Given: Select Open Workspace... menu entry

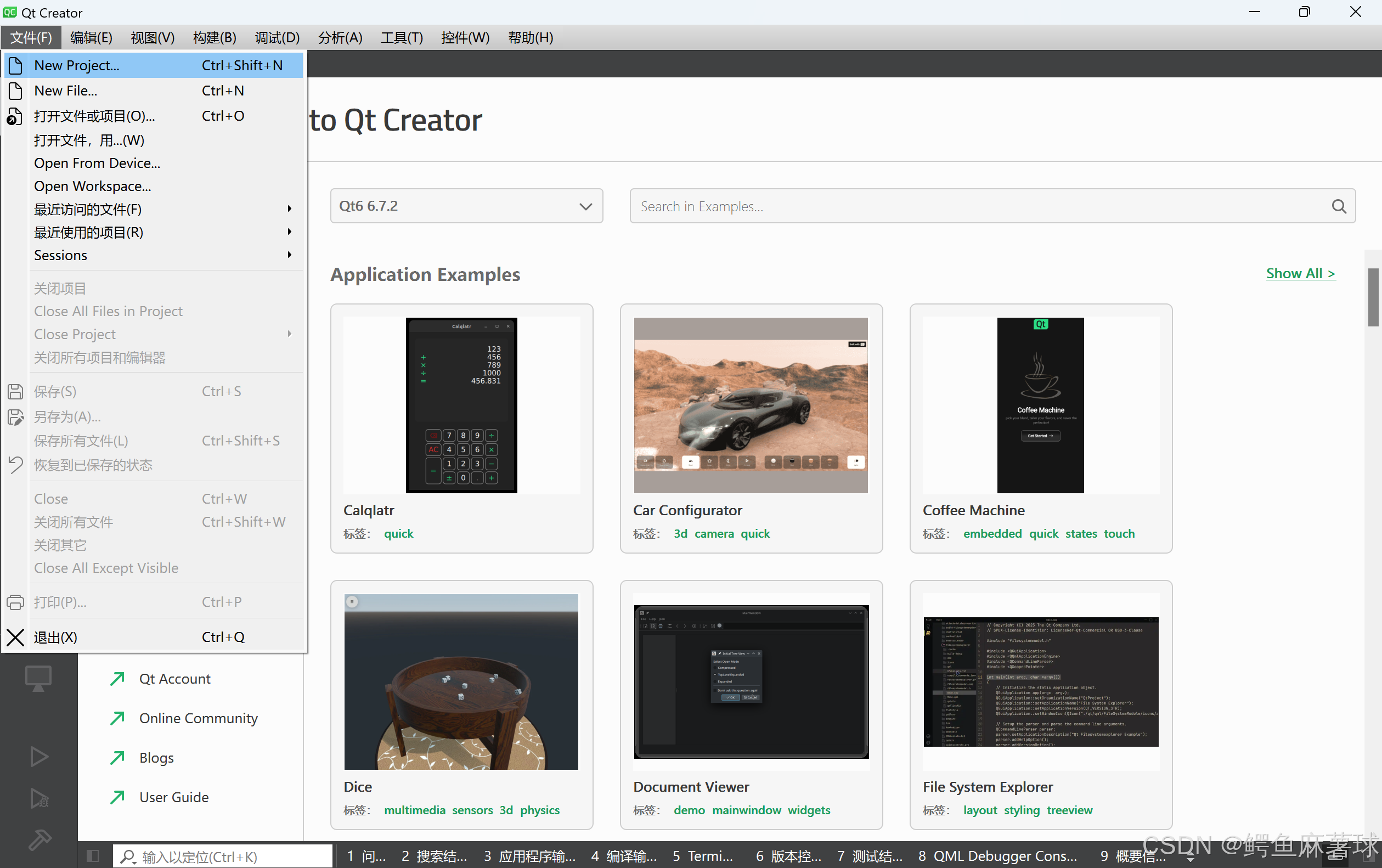Looking at the screenshot, I should 154,186.
